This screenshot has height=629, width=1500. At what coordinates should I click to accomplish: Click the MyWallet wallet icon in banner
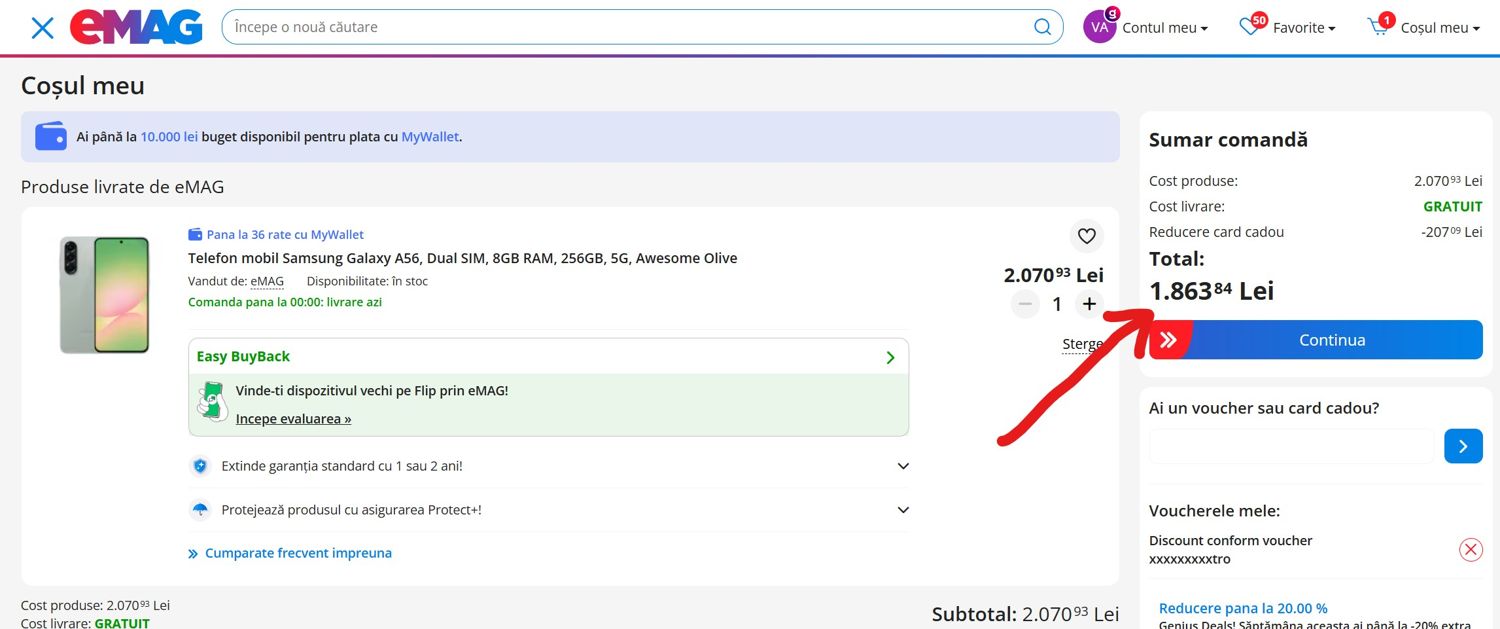click(x=51, y=136)
